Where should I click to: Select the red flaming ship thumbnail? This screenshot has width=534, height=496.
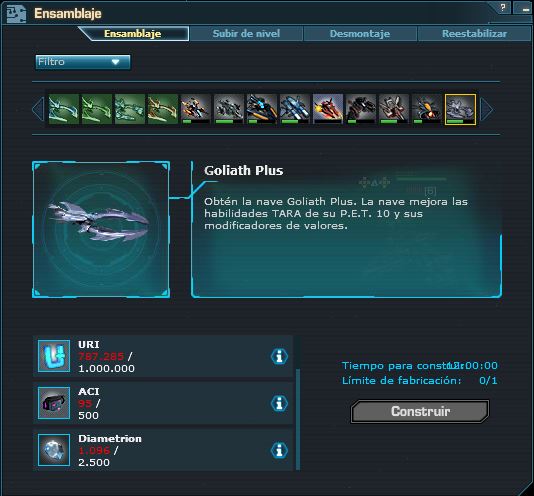(328, 109)
